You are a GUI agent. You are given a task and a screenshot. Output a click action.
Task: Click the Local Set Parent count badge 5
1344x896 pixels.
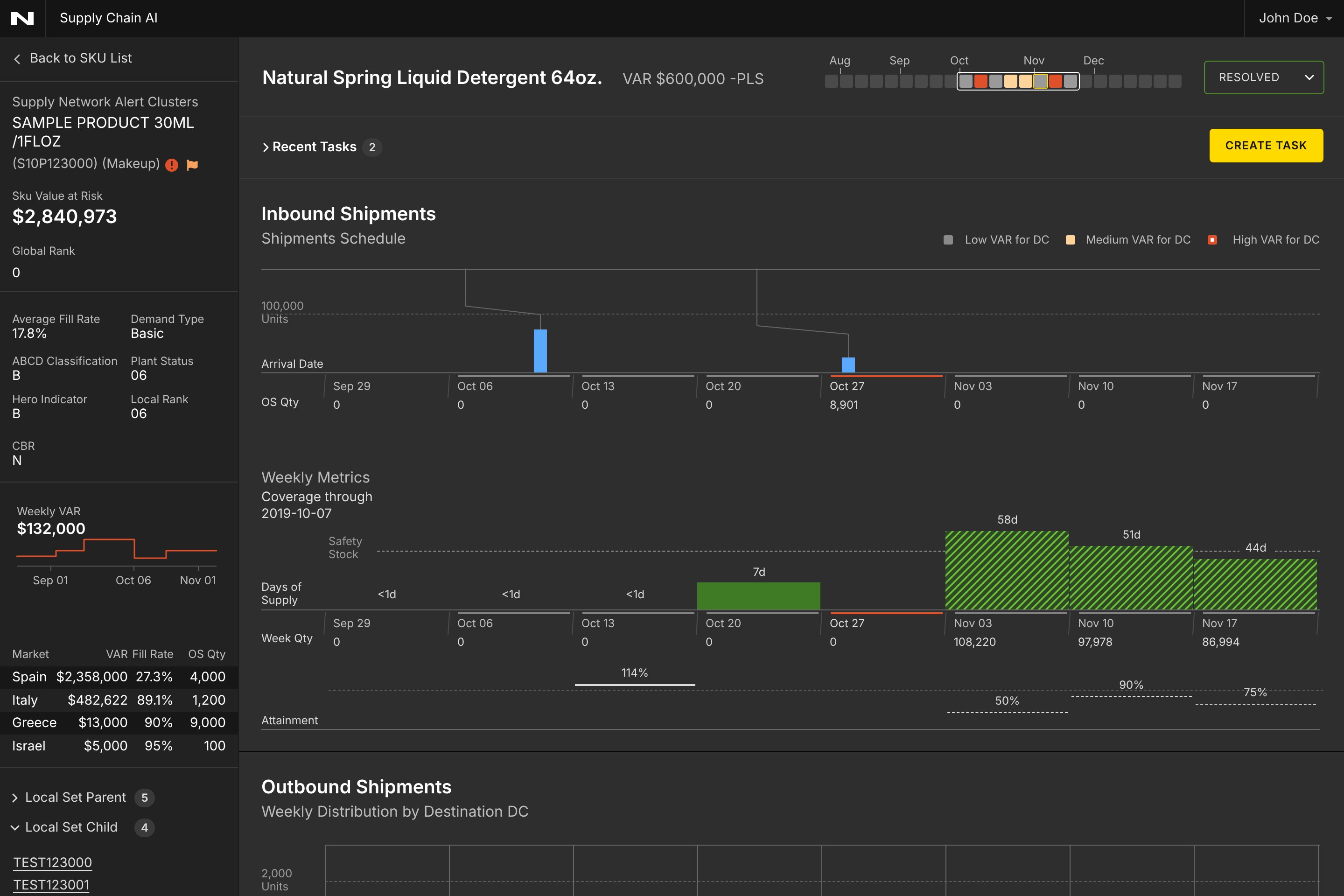pyautogui.click(x=145, y=798)
